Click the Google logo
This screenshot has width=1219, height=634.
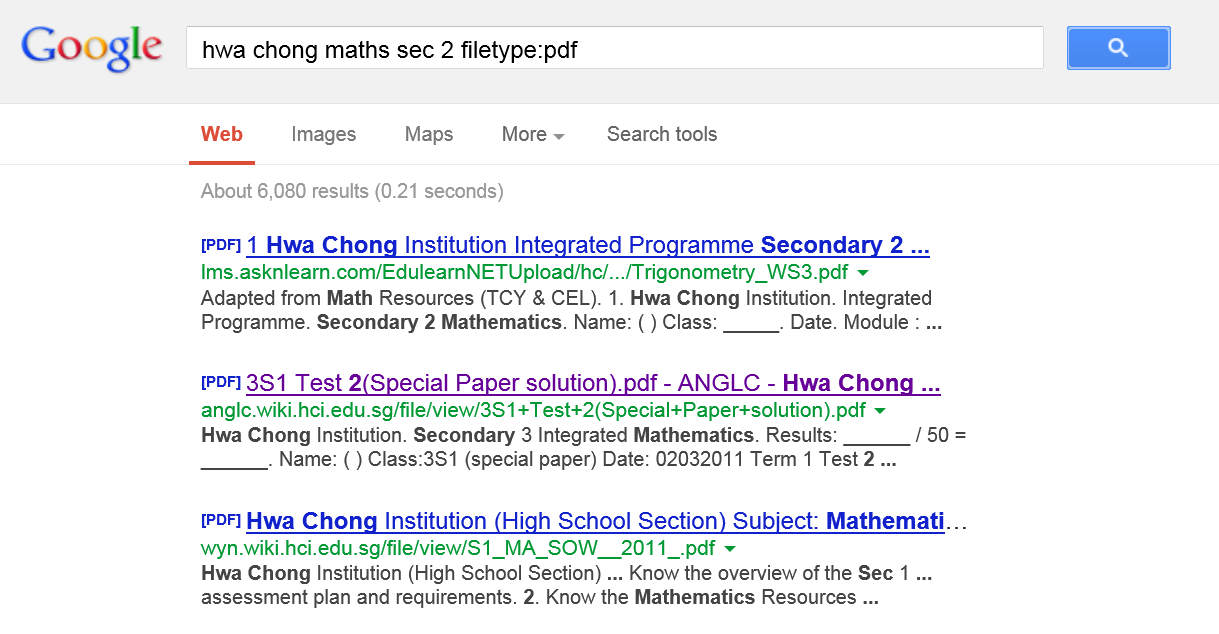pos(91,48)
